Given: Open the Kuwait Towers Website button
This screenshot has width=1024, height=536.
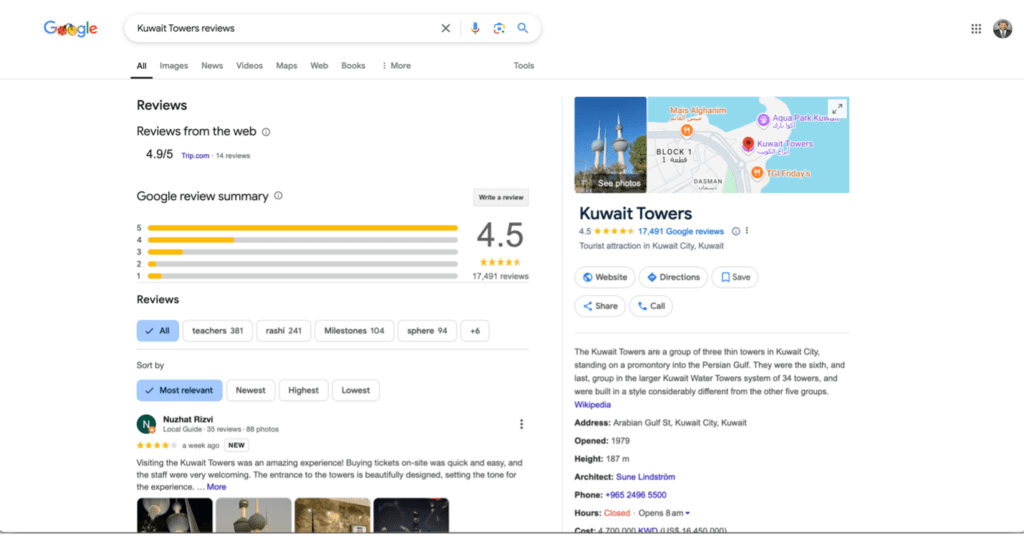Looking at the screenshot, I should tap(605, 277).
